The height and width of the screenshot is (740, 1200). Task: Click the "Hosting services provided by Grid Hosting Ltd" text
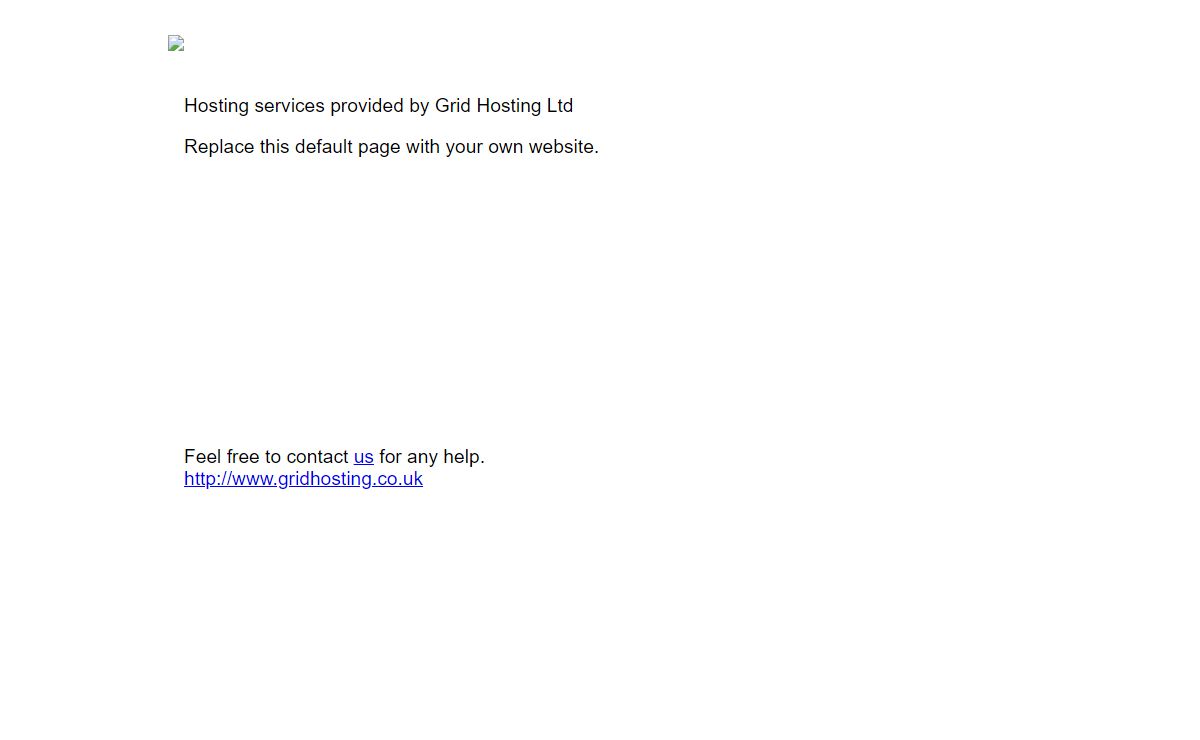click(378, 106)
